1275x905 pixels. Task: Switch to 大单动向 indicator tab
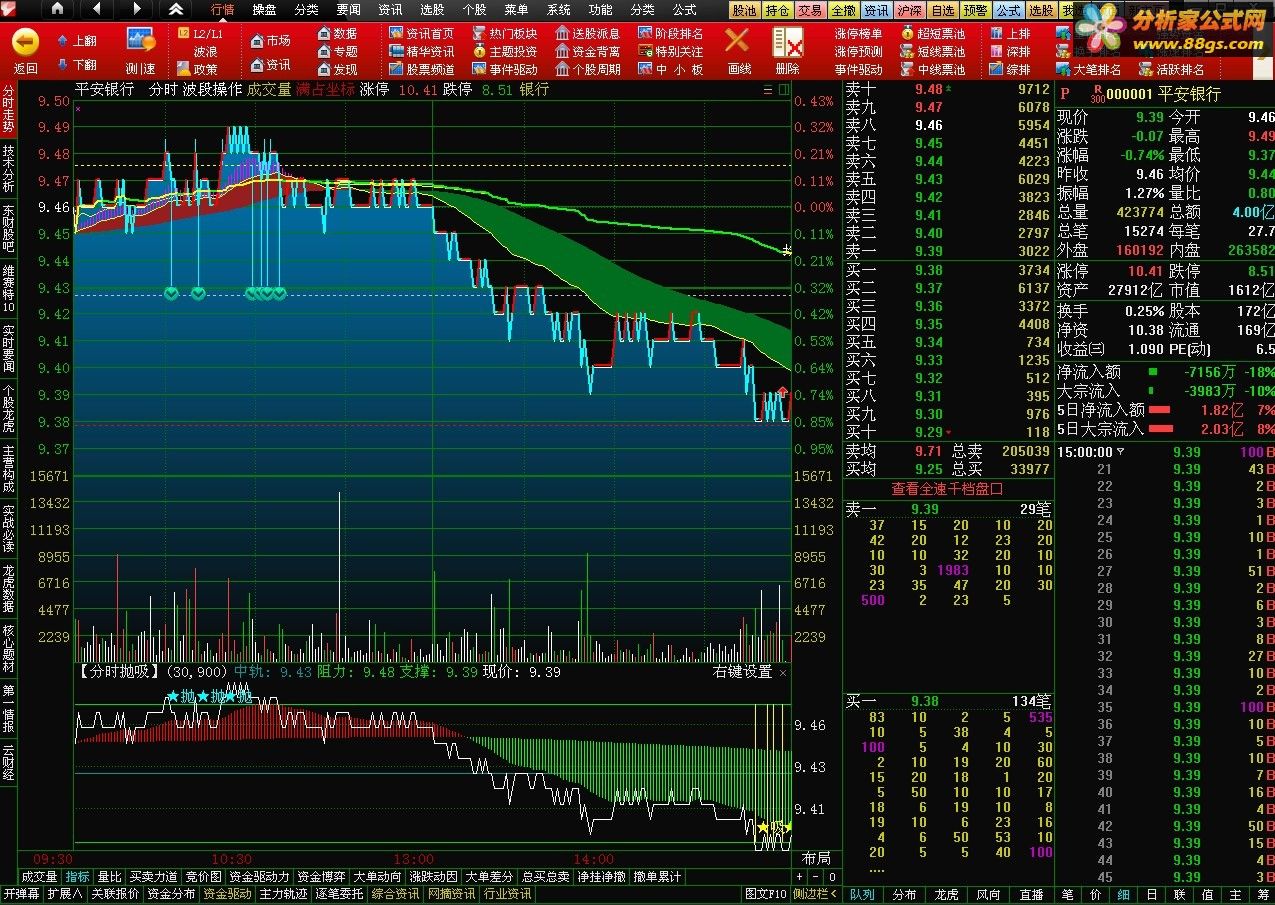point(377,877)
